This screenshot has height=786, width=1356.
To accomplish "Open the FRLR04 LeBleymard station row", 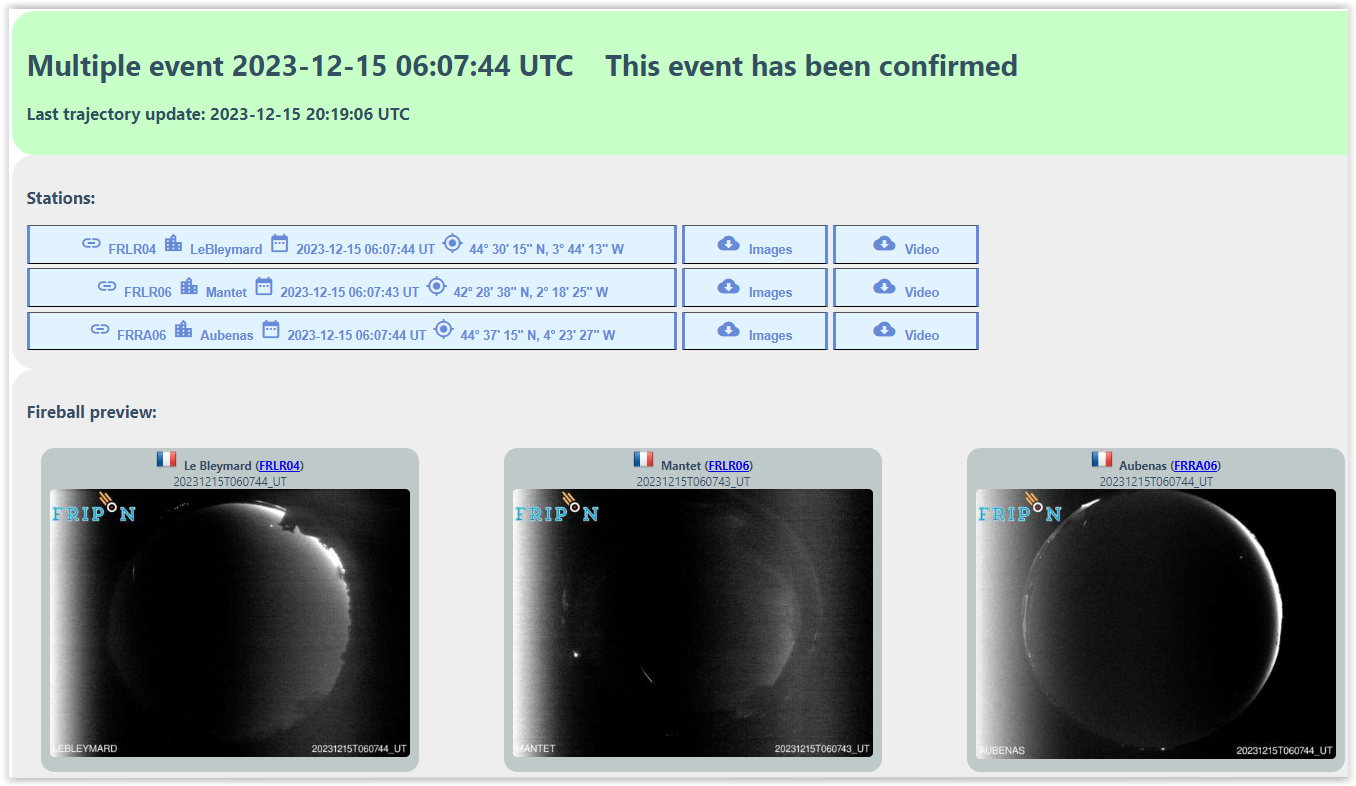I will click(352, 245).
